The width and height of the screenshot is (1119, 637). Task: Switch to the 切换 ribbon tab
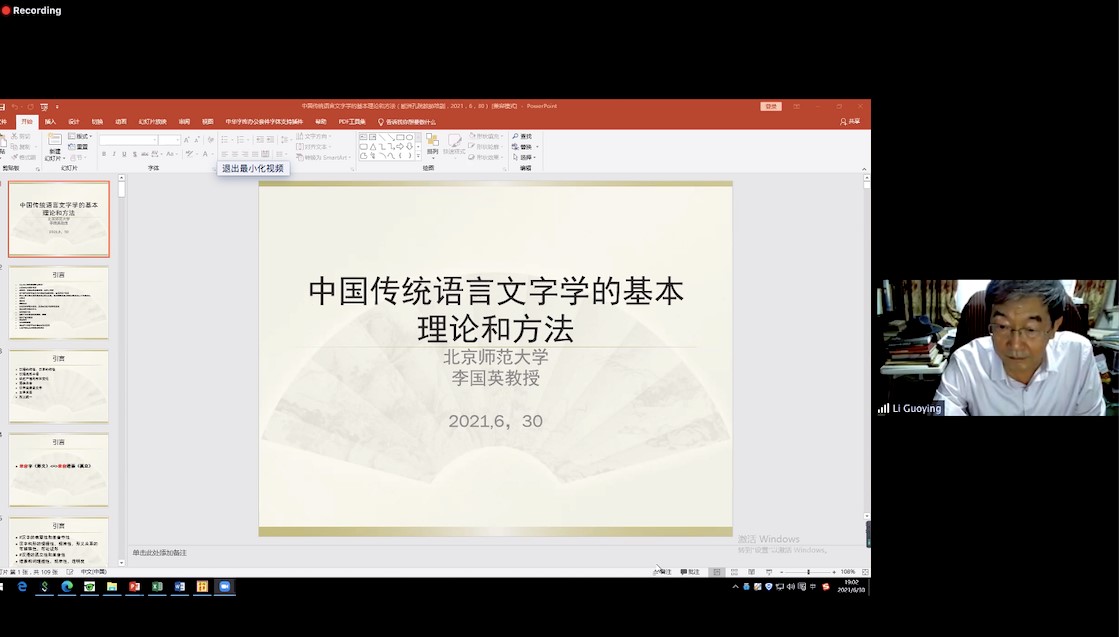pyautogui.click(x=97, y=121)
